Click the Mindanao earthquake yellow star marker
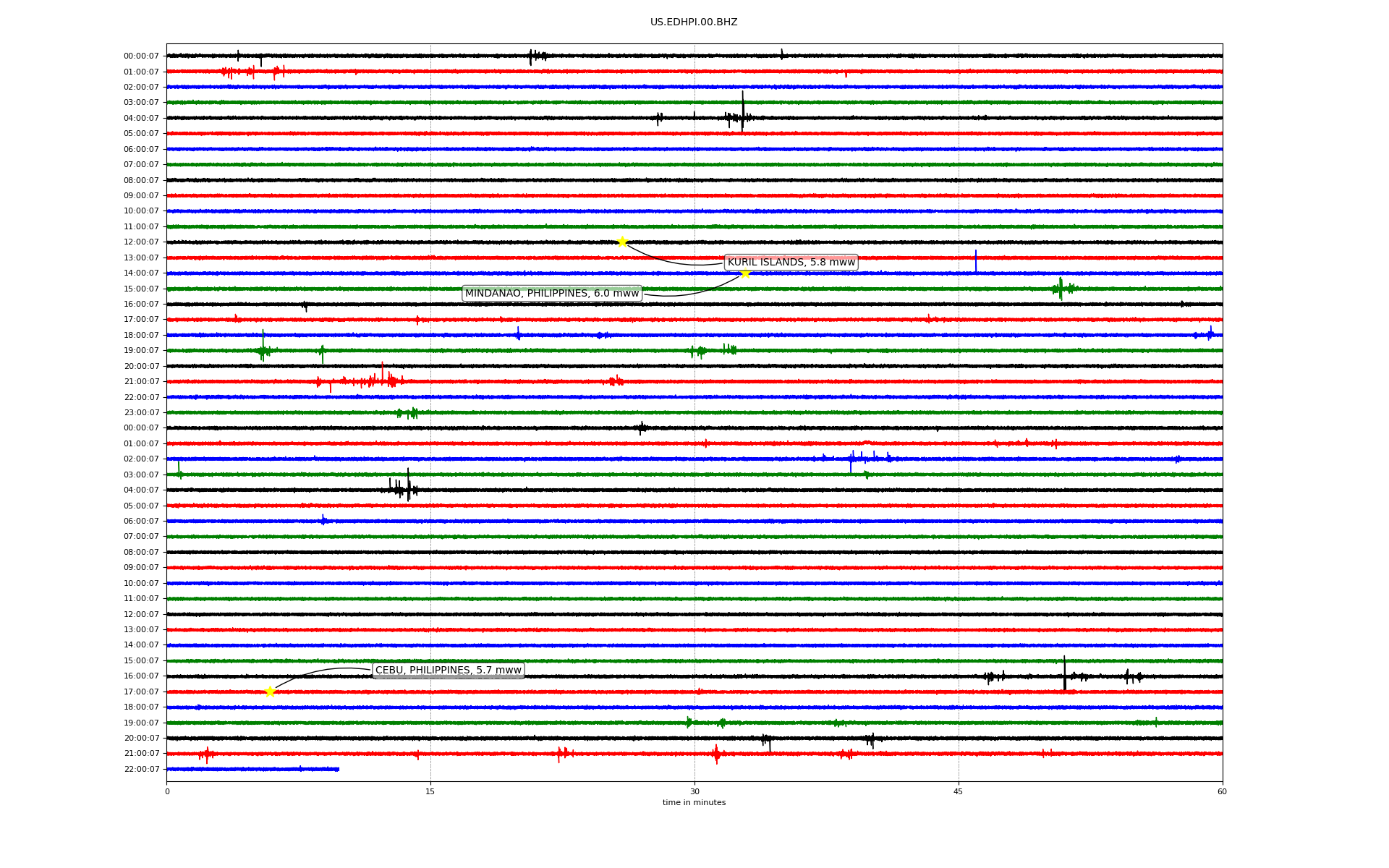Viewport: 1389px width, 868px height. pyautogui.click(x=745, y=273)
